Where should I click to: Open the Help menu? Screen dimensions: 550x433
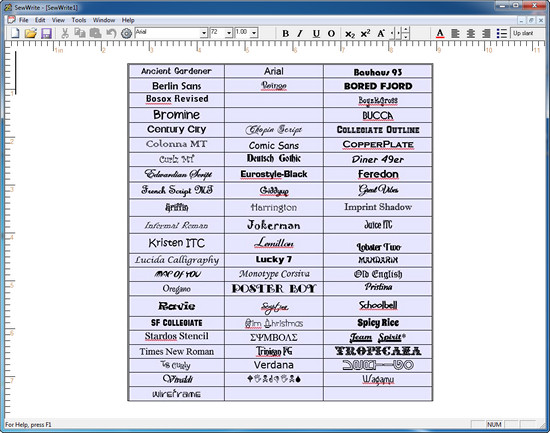[x=128, y=20]
